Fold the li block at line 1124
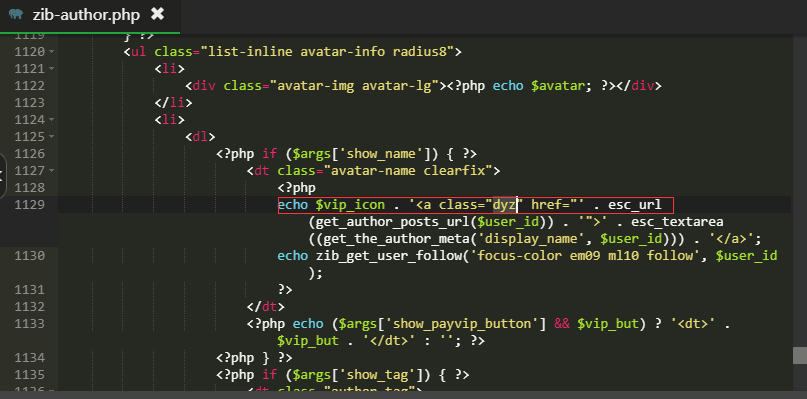This screenshot has height=399, width=807. pyautogui.click(x=51, y=119)
